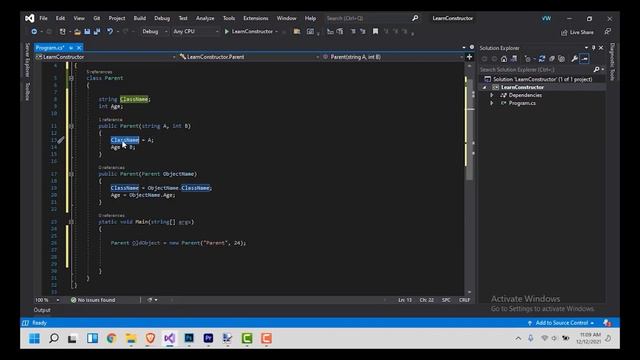Toggle auto-hide pin on Solution Explorer
The width and height of the screenshot is (640, 360).
[x=593, y=48]
